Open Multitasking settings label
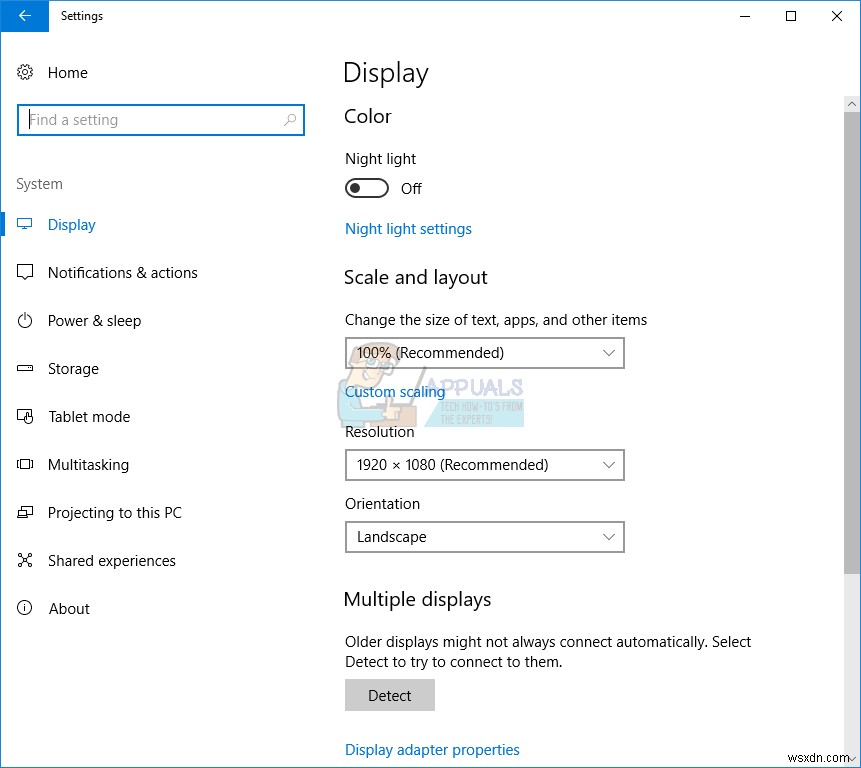This screenshot has width=861, height=768. point(88,465)
